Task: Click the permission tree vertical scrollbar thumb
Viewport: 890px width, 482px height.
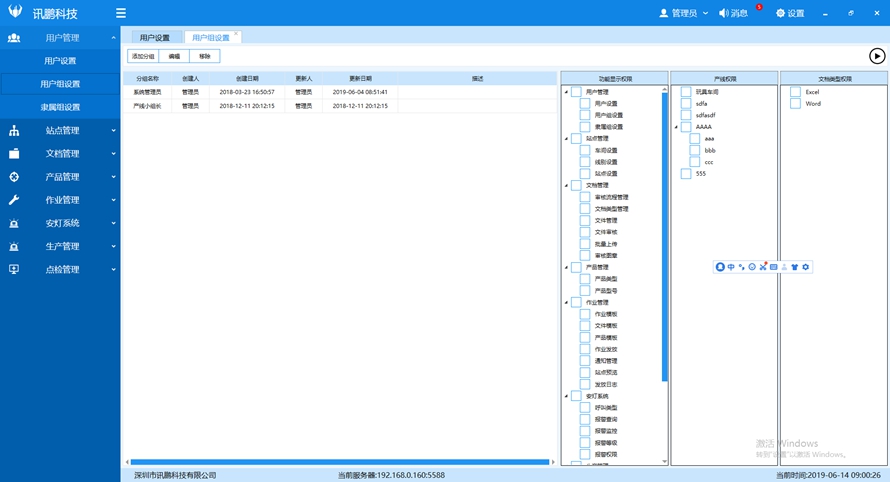Action: pyautogui.click(x=665, y=237)
